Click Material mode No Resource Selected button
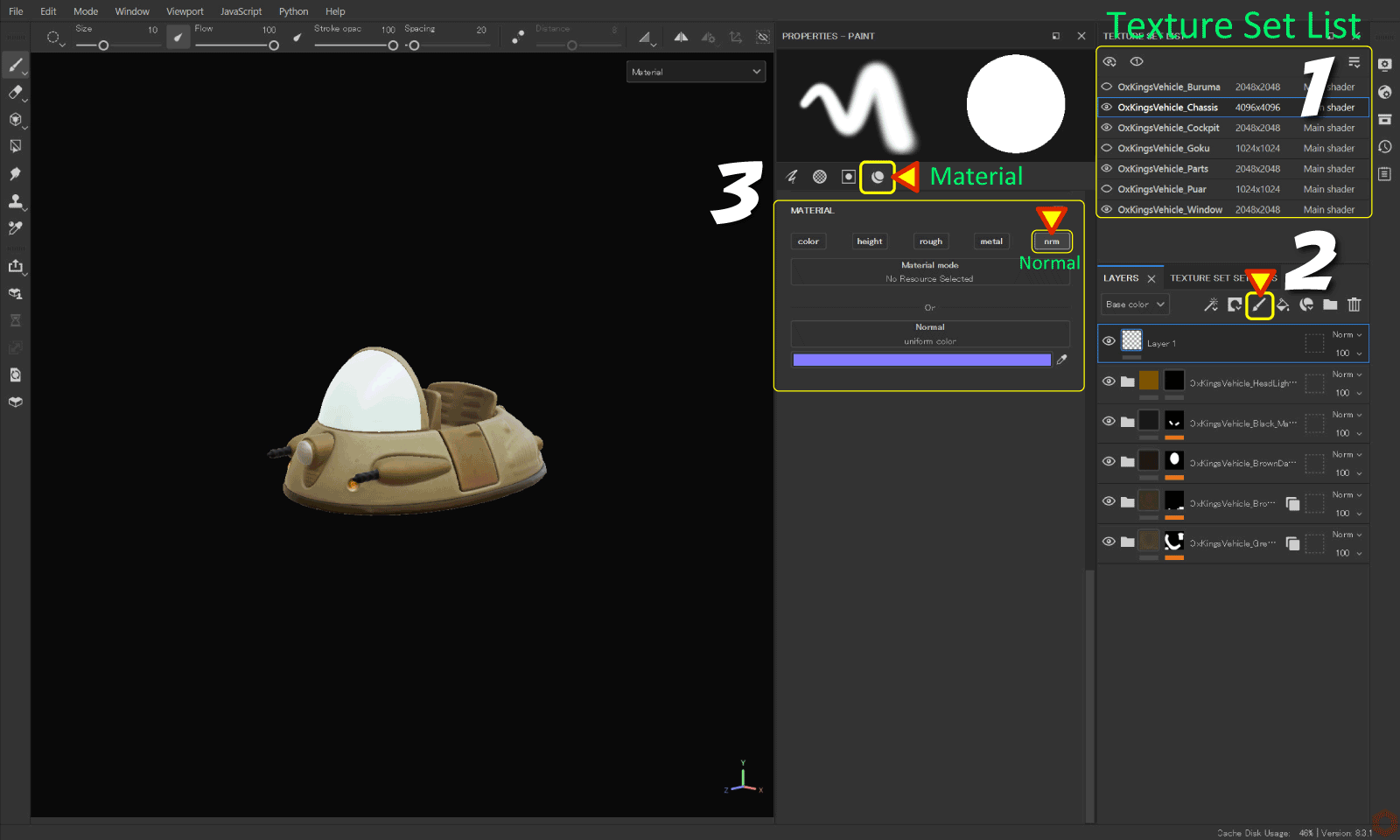Viewport: 1400px width, 840px height. coord(930,272)
